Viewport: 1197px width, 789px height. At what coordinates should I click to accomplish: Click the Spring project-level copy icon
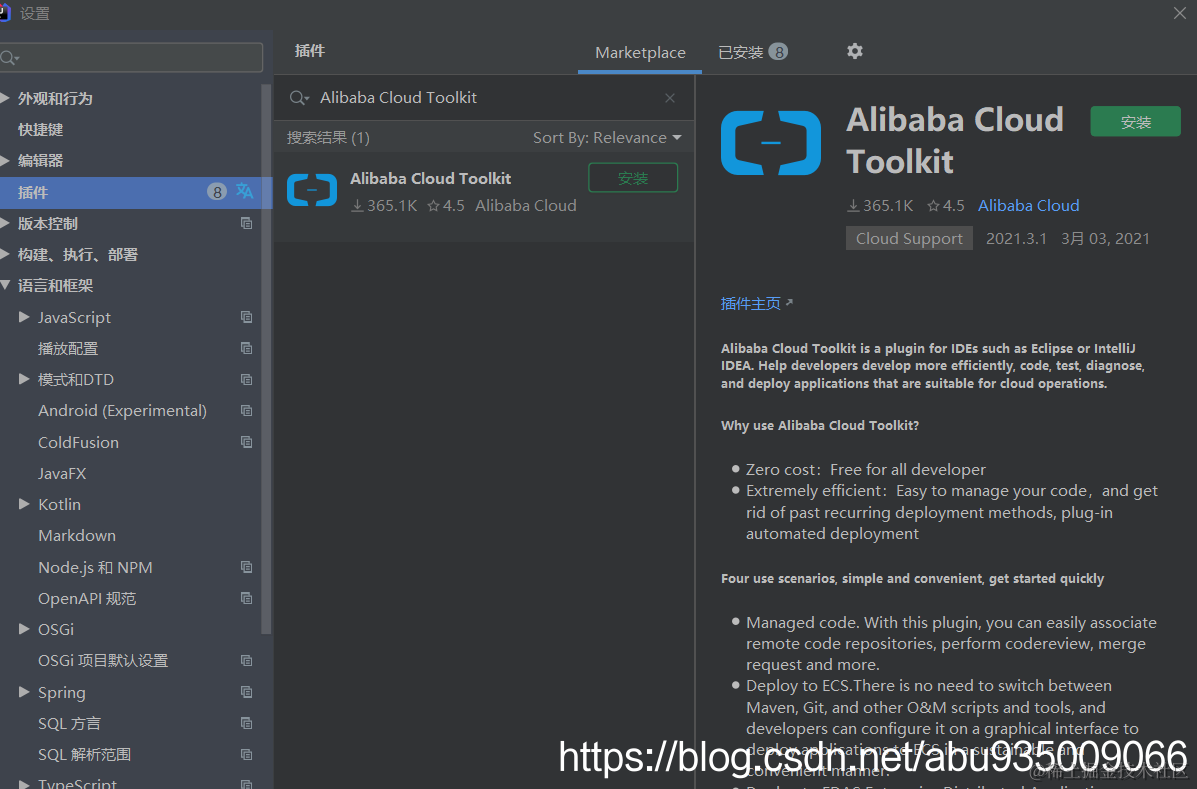click(246, 691)
